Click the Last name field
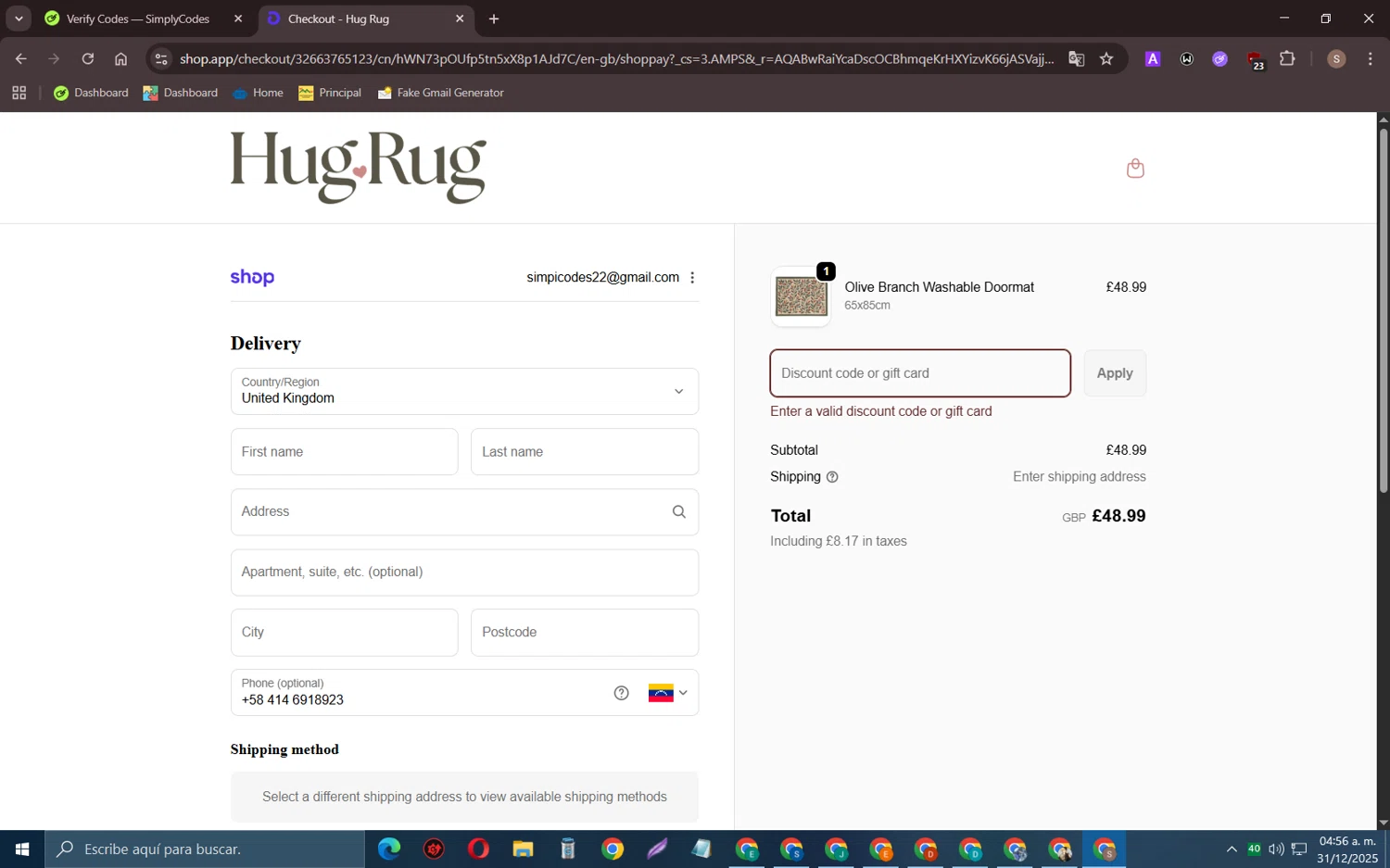The image size is (1390, 868). click(x=585, y=452)
